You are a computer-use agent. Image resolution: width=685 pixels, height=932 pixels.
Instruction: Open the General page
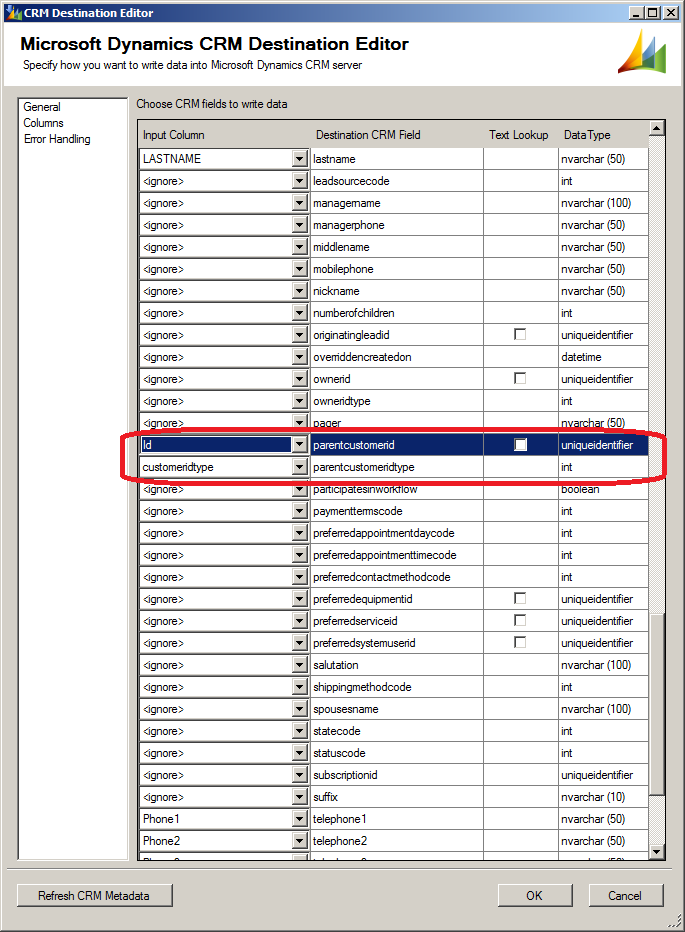click(42, 107)
